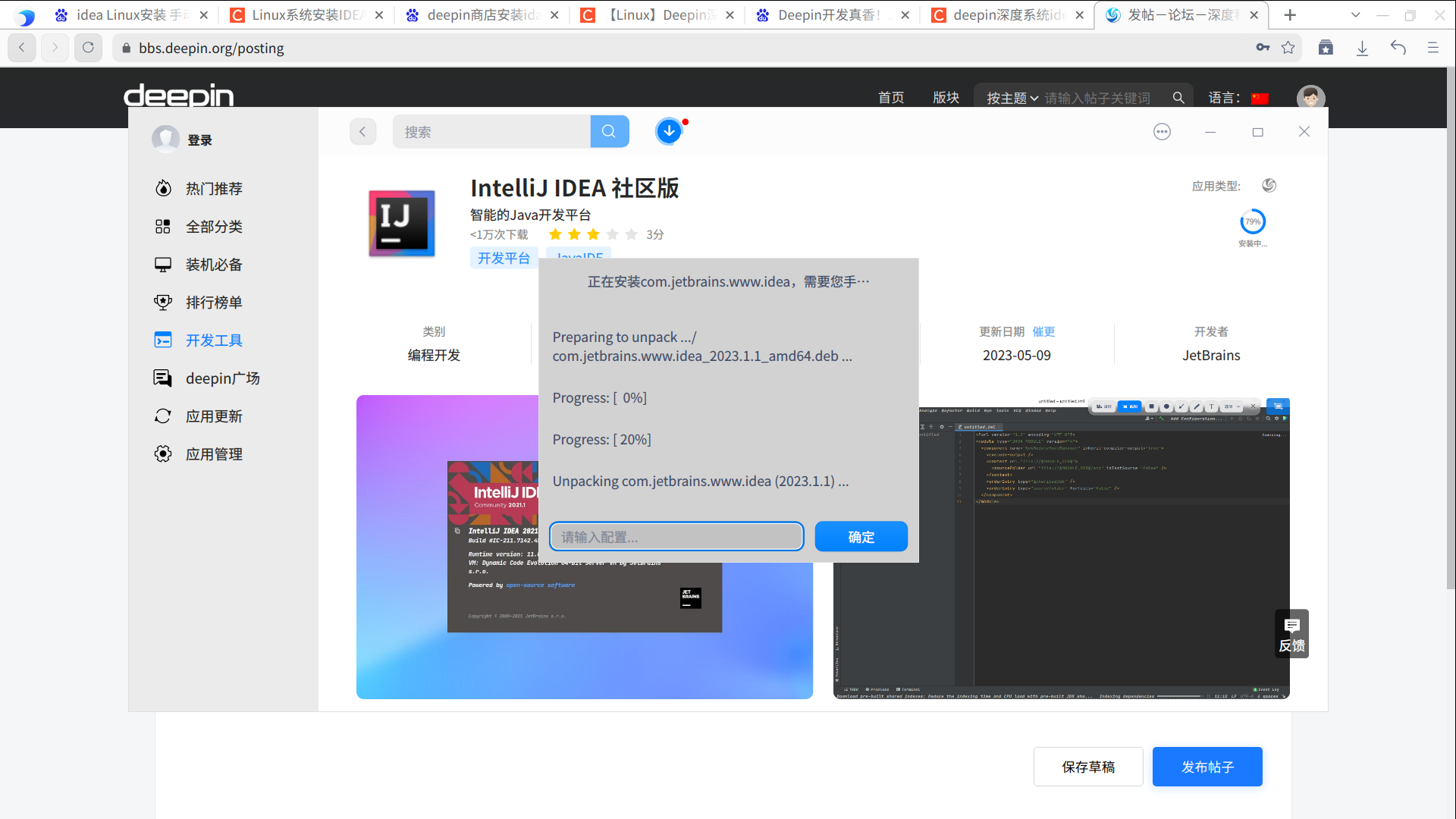Image resolution: width=1456 pixels, height=819 pixels.
Task: Open 排行榜单 ranking in sidebar
Action: 213,303
